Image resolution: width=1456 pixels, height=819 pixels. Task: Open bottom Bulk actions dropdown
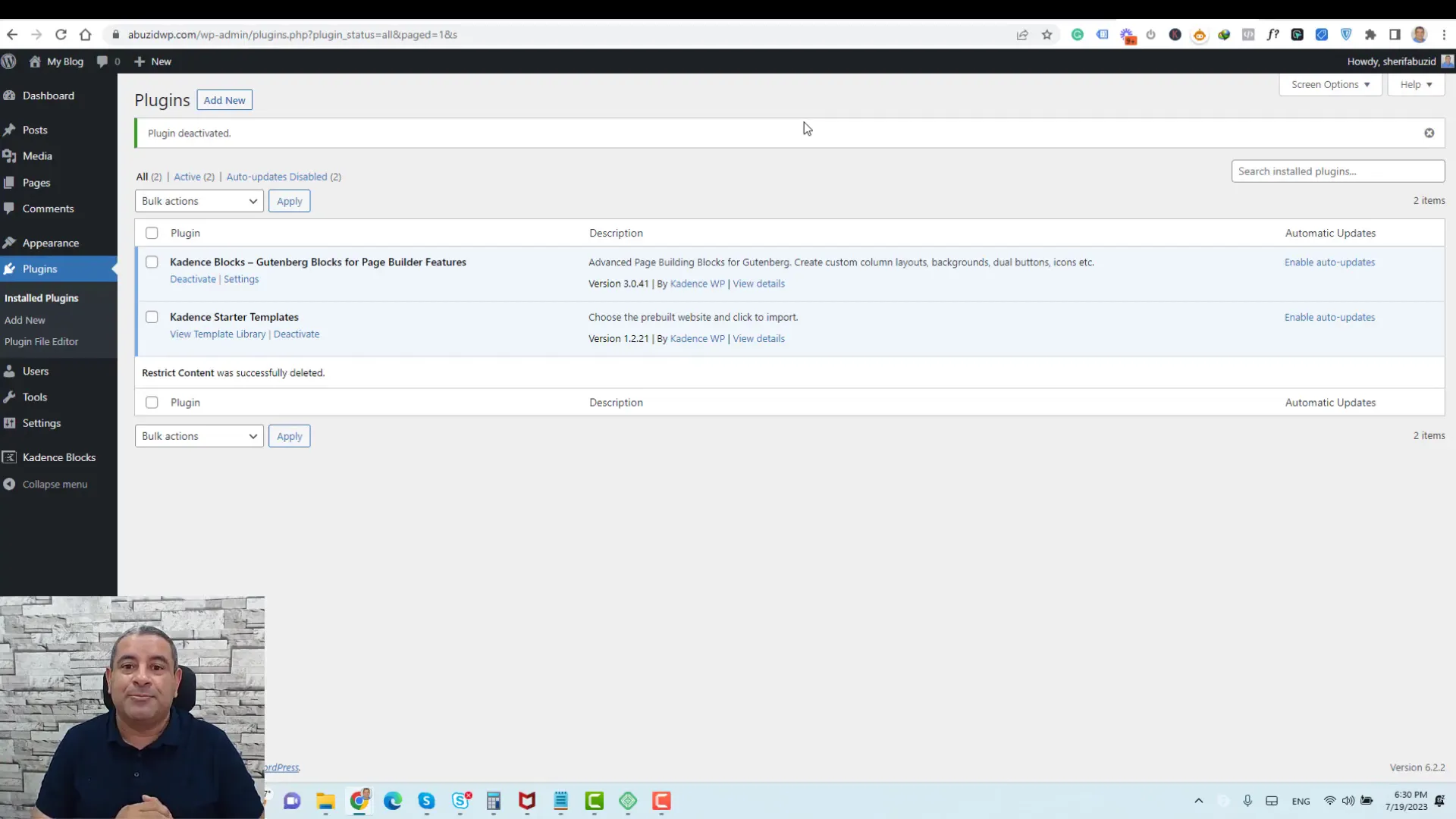pyautogui.click(x=199, y=436)
